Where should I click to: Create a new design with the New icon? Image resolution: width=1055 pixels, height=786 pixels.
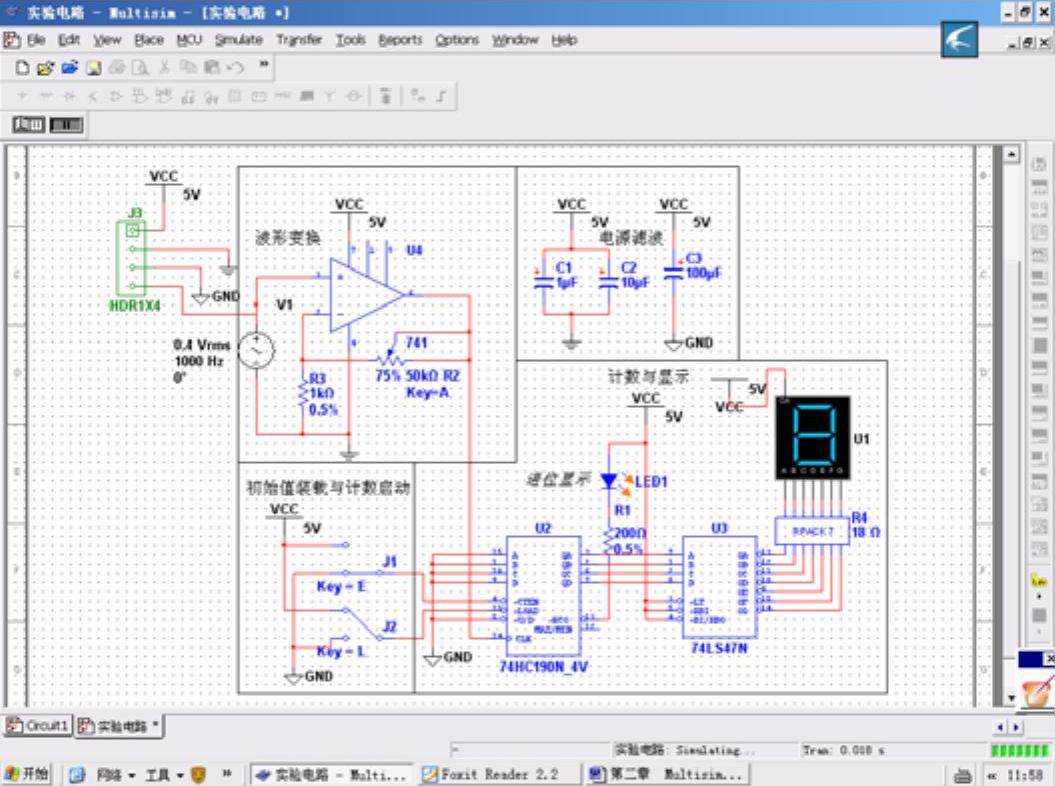click(22, 67)
